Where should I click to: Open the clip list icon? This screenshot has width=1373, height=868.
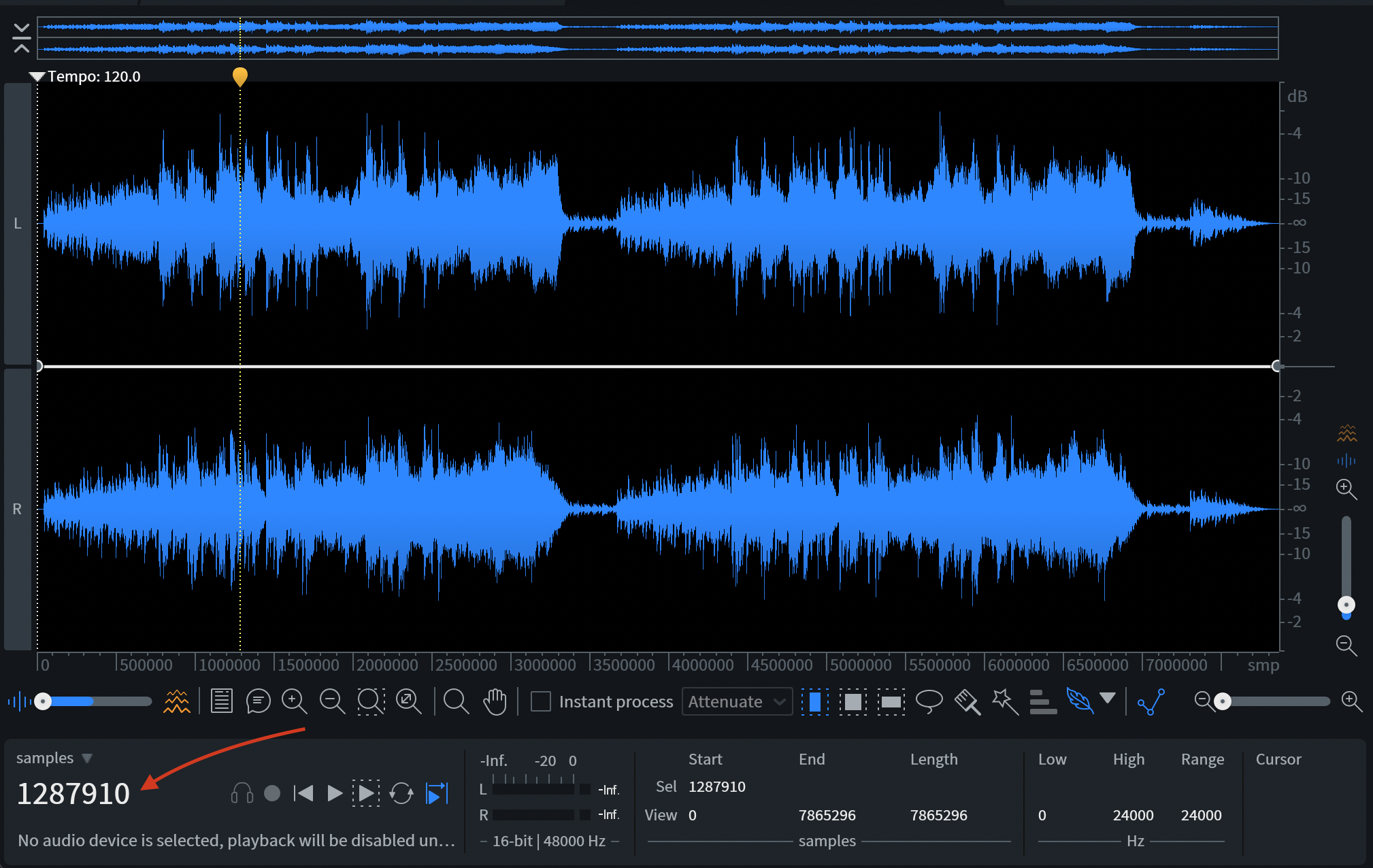coord(221,701)
